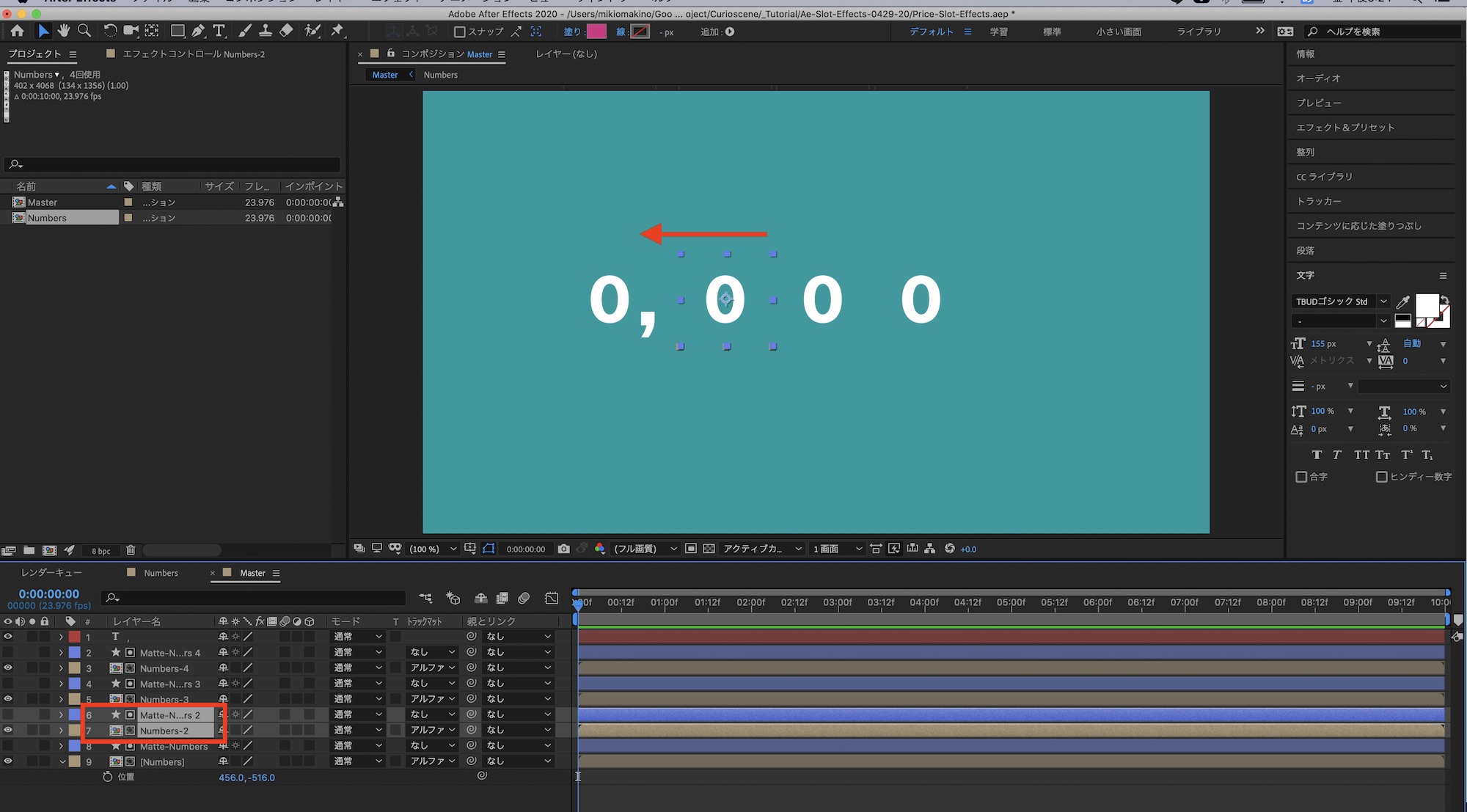
Task: Delete selected item with trash icon
Action: click(x=131, y=550)
